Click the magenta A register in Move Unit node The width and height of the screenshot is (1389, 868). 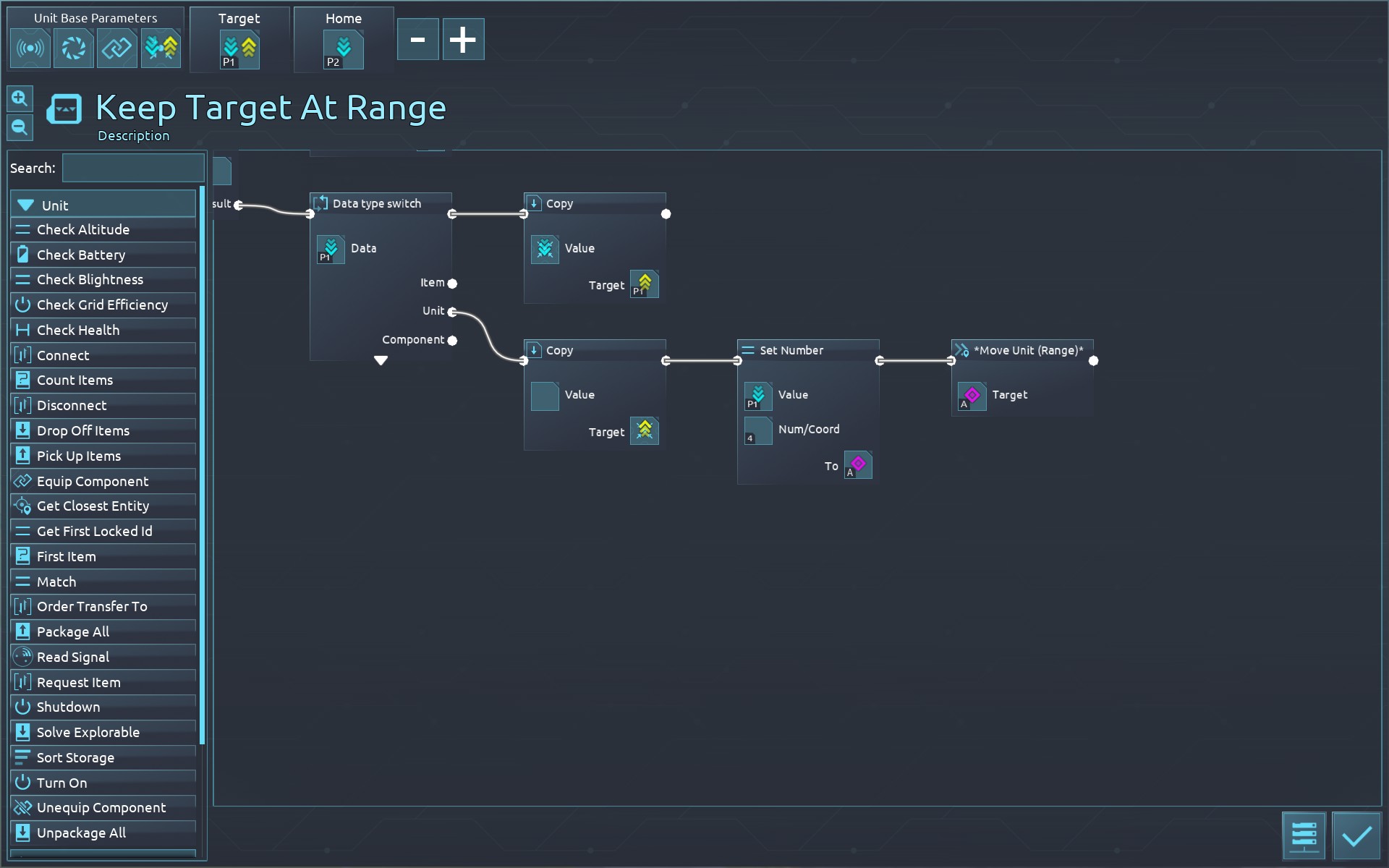pyautogui.click(x=972, y=396)
